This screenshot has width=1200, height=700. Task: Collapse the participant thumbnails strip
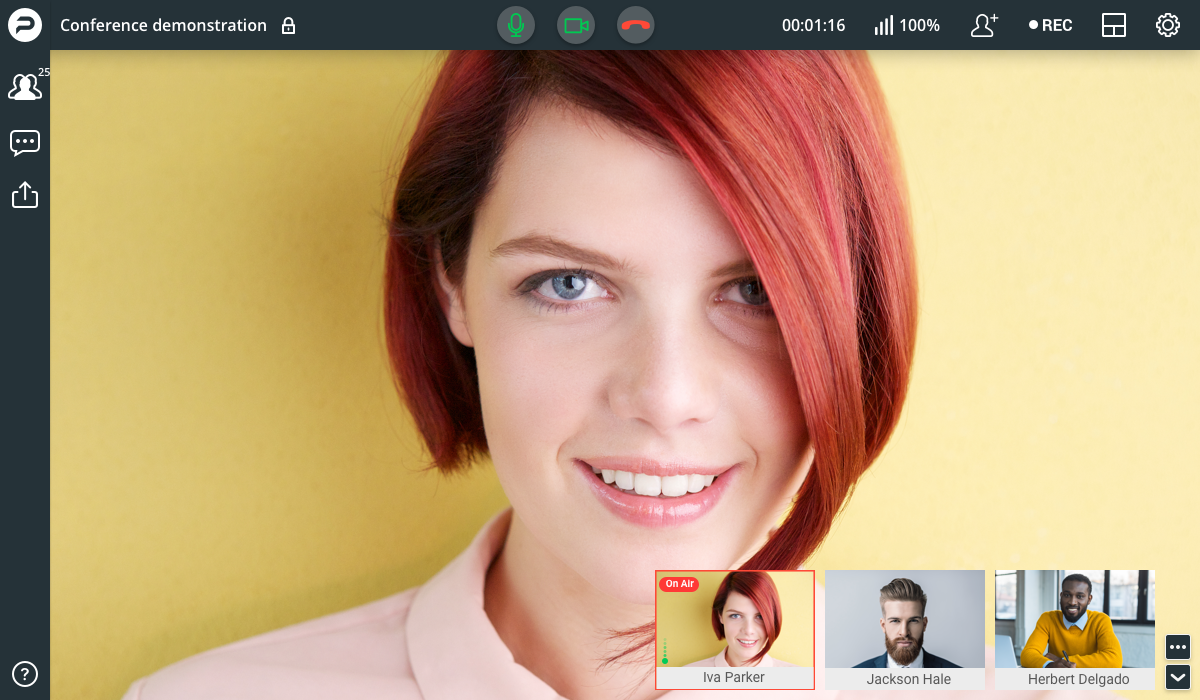[1177, 676]
